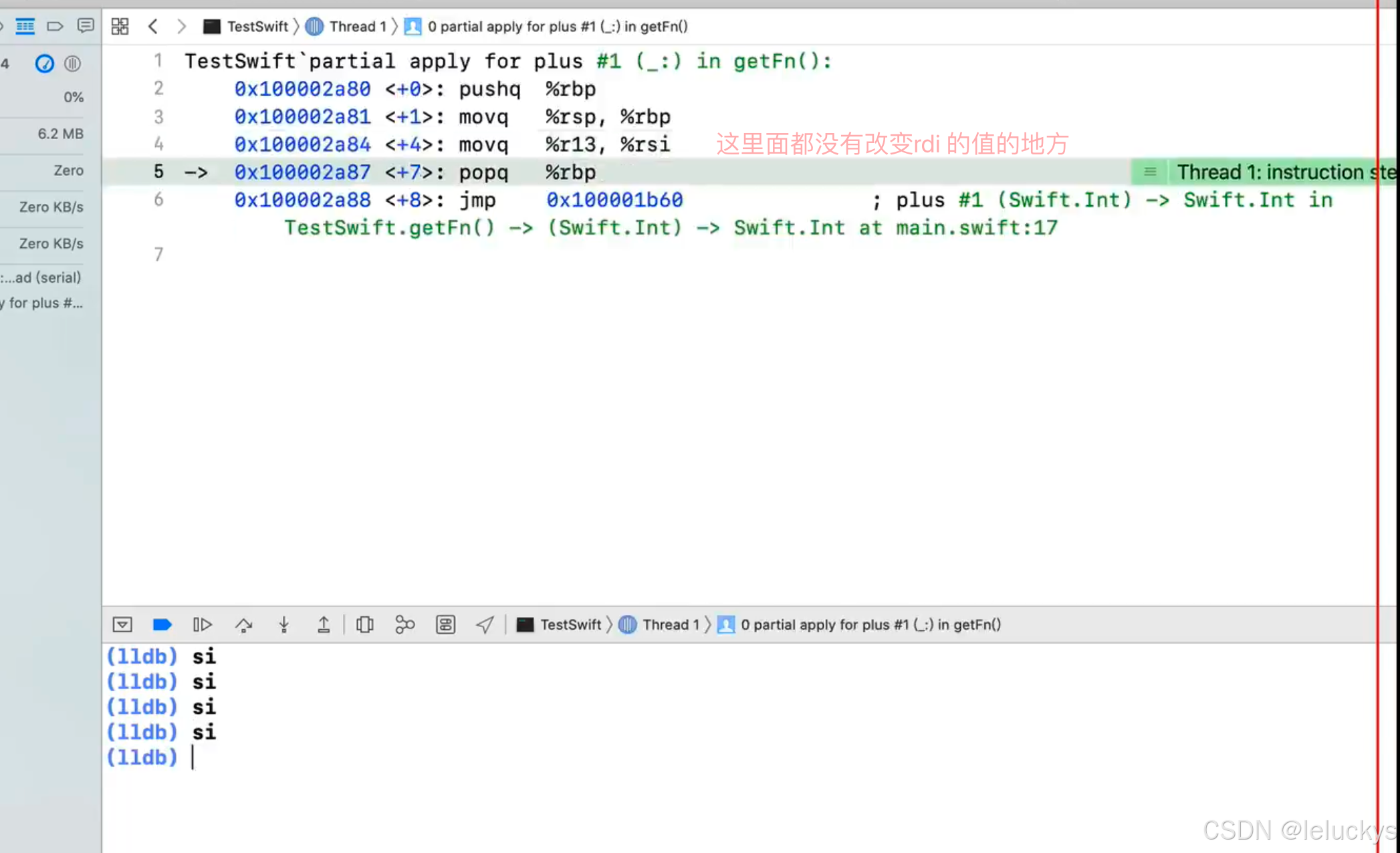Click the Step Into debug icon
Screen dimensions: 1400x853
(283, 624)
